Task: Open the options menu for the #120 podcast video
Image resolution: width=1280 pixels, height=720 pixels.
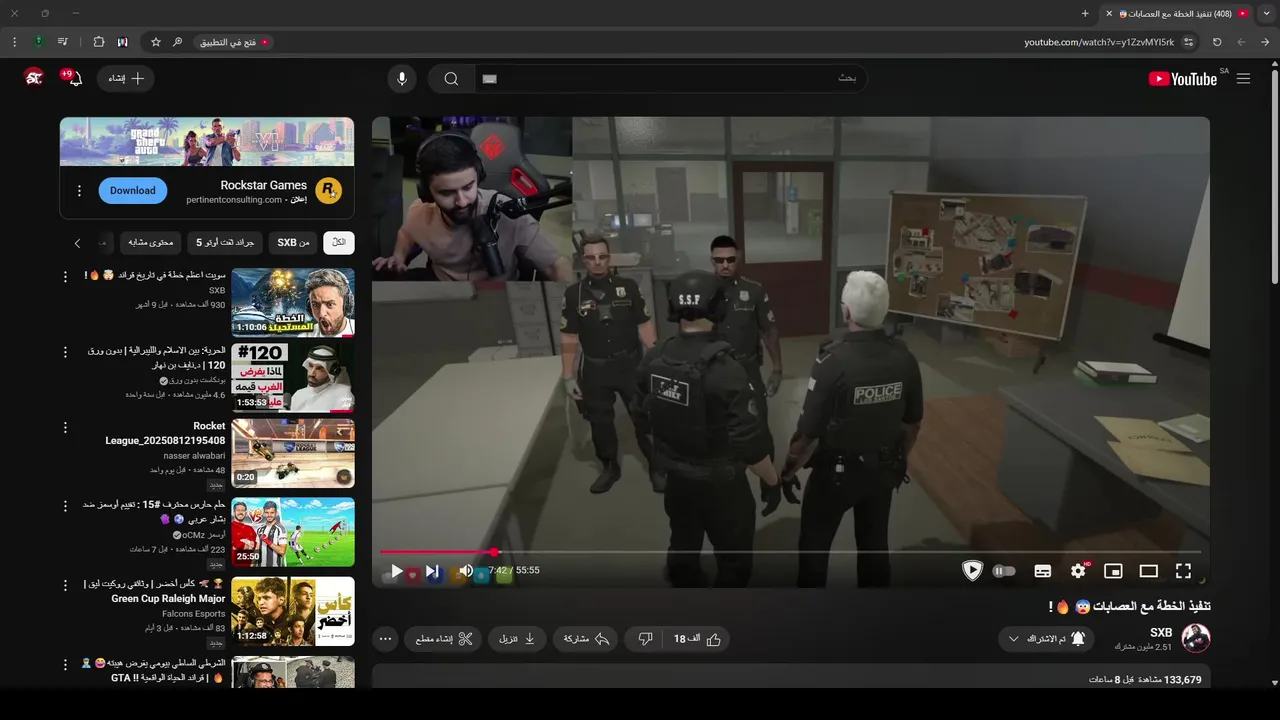Action: (65, 352)
